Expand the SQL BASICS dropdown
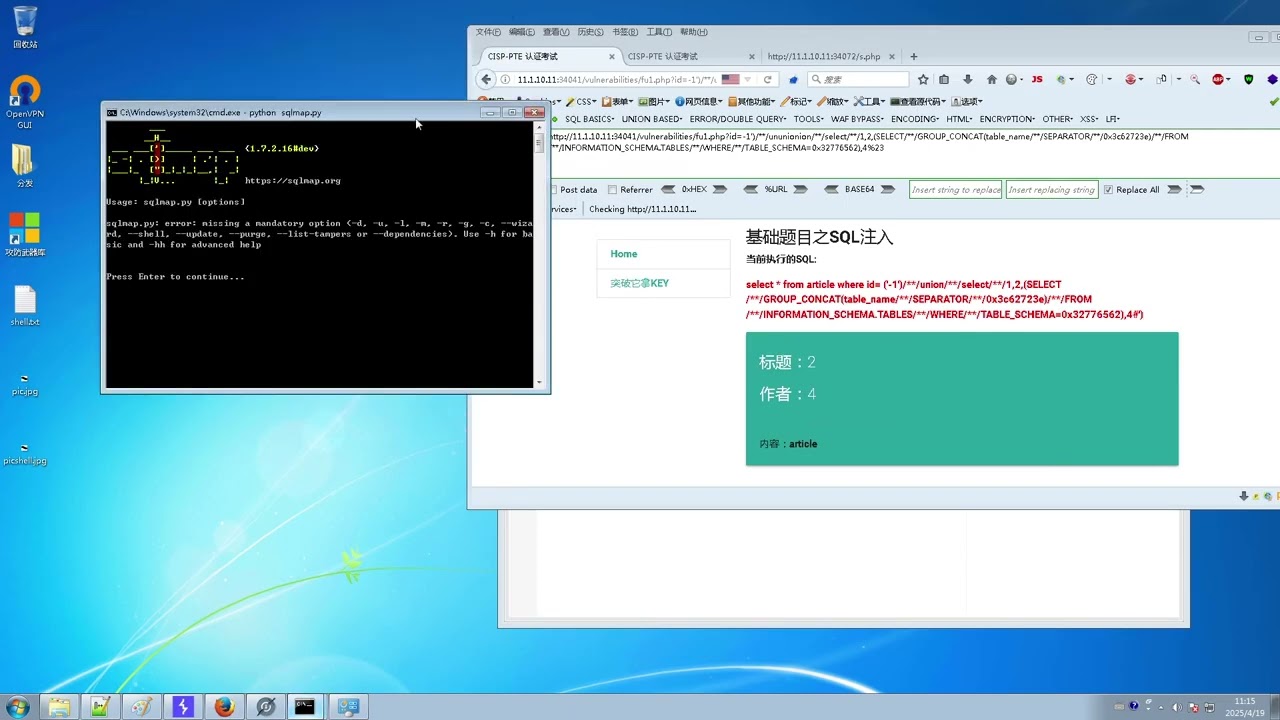The image size is (1280, 720). [x=589, y=119]
